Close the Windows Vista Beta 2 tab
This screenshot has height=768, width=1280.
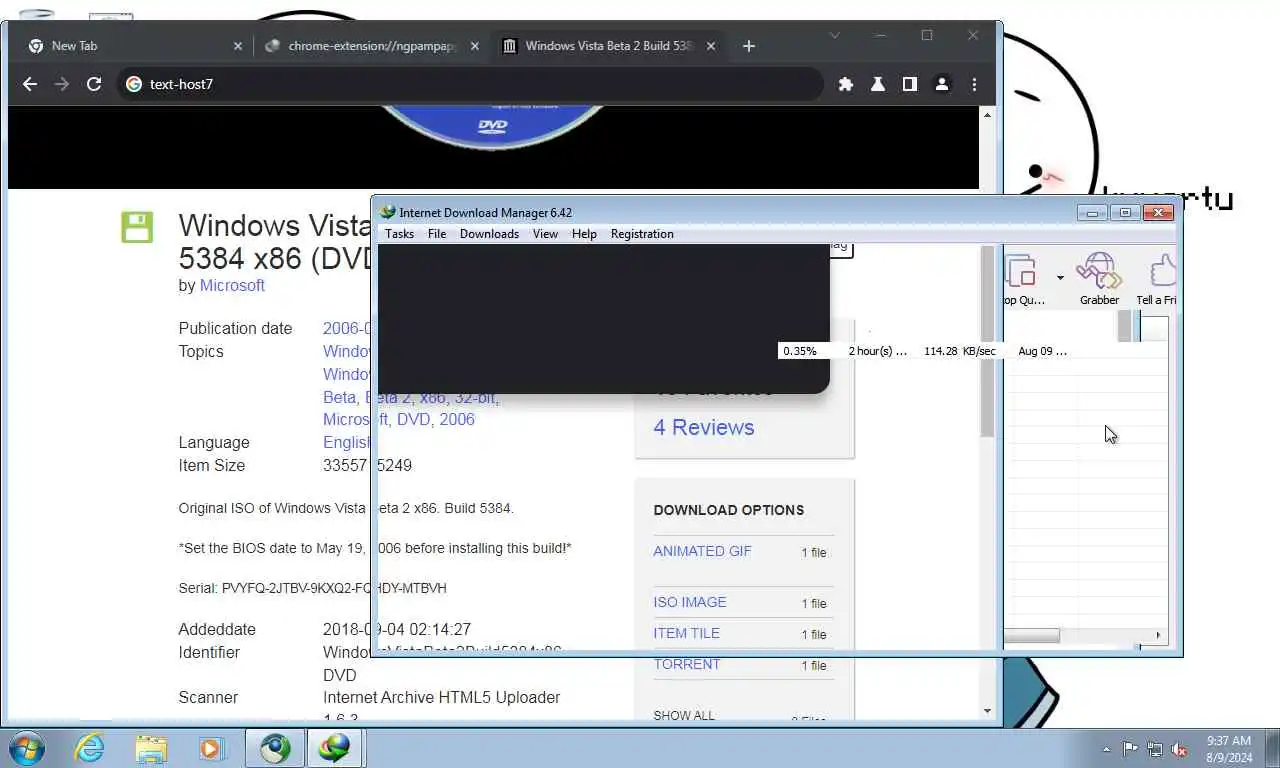pos(712,46)
